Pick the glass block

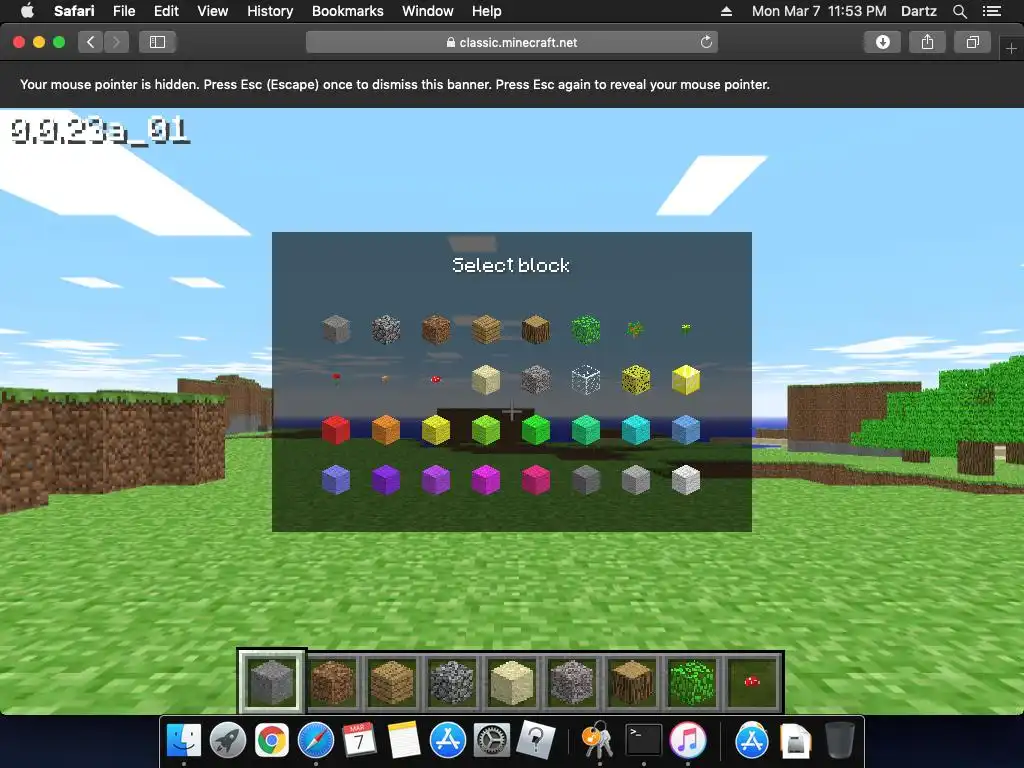point(586,379)
